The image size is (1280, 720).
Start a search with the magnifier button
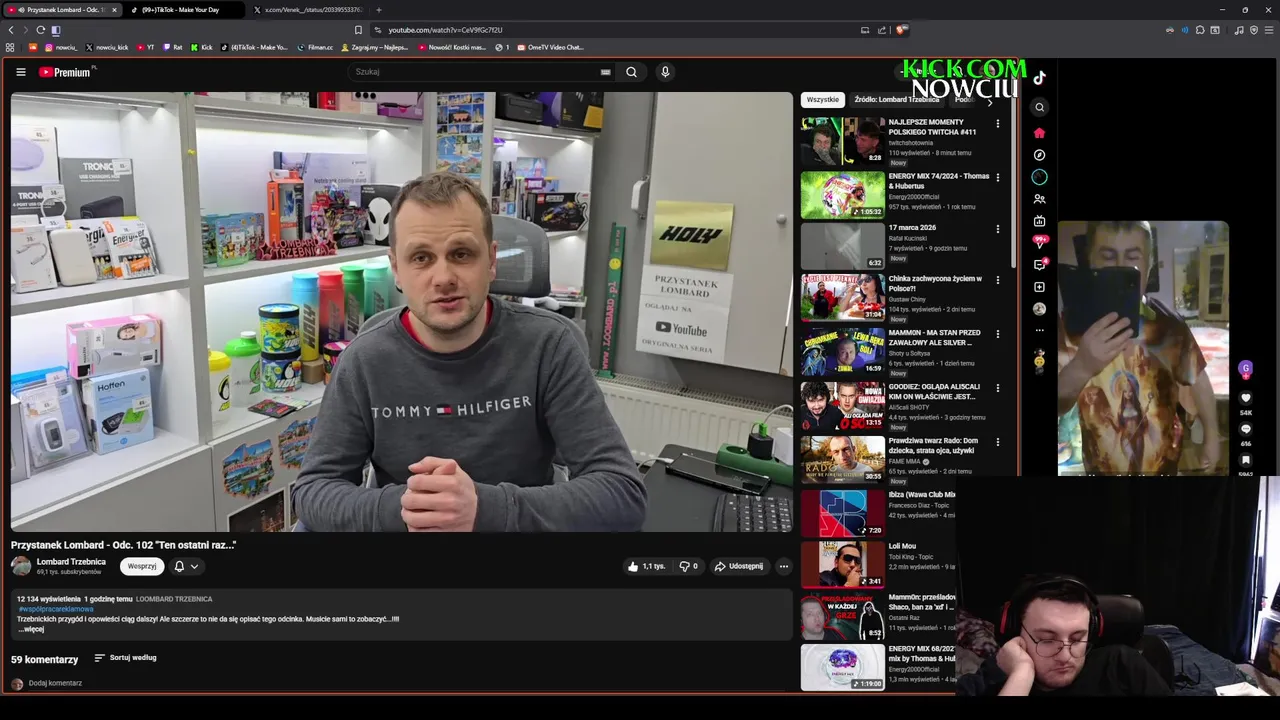(631, 72)
